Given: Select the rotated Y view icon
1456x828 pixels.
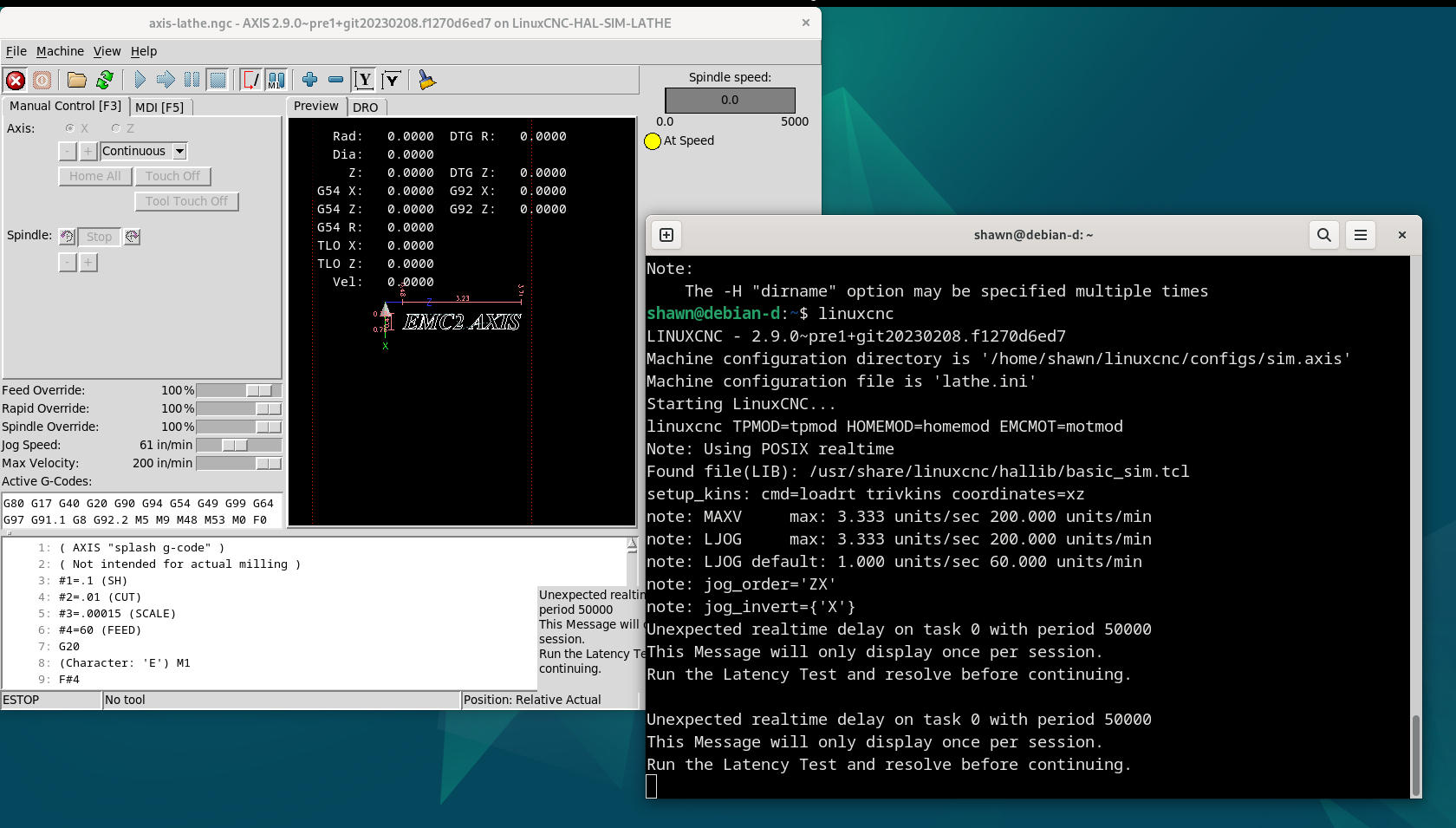Looking at the screenshot, I should pos(392,81).
